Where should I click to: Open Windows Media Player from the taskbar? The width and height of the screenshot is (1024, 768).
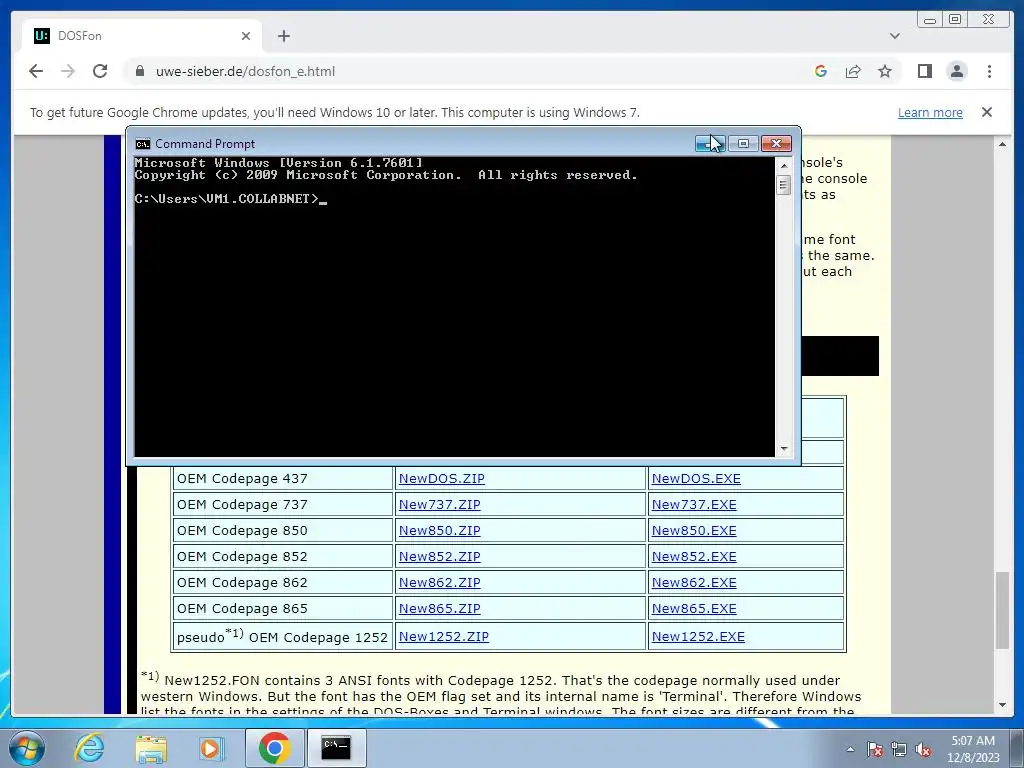[x=211, y=748]
